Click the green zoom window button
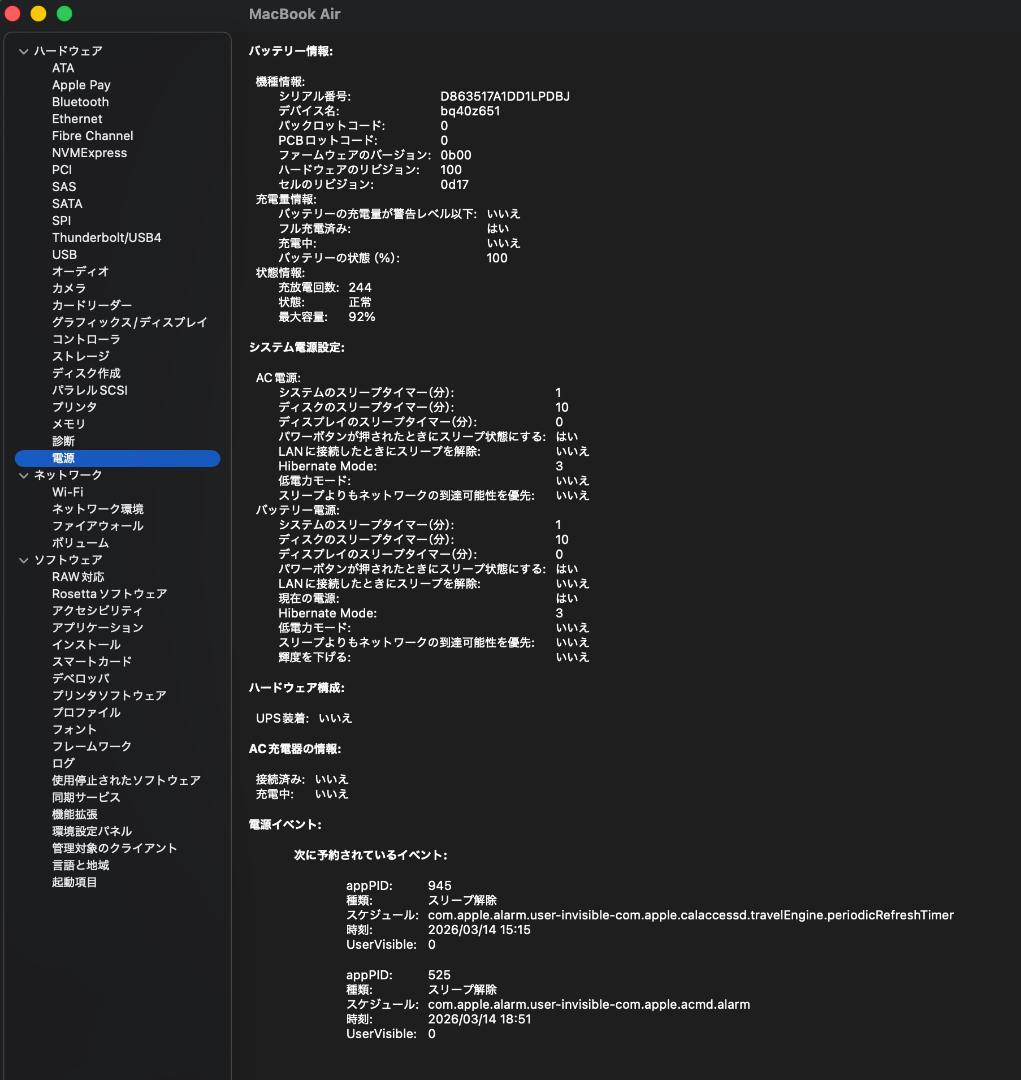 (64, 14)
